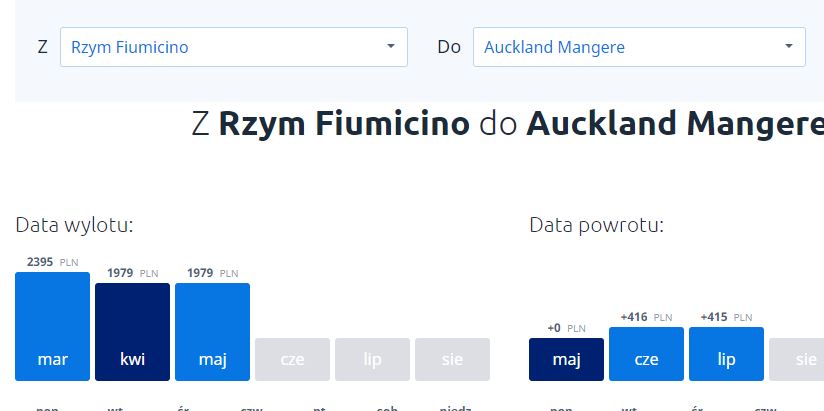Click the route heading 'Z Rzym Fiumicino do Auckland Mangere'
The width and height of the screenshot is (824, 411).
pos(508,124)
